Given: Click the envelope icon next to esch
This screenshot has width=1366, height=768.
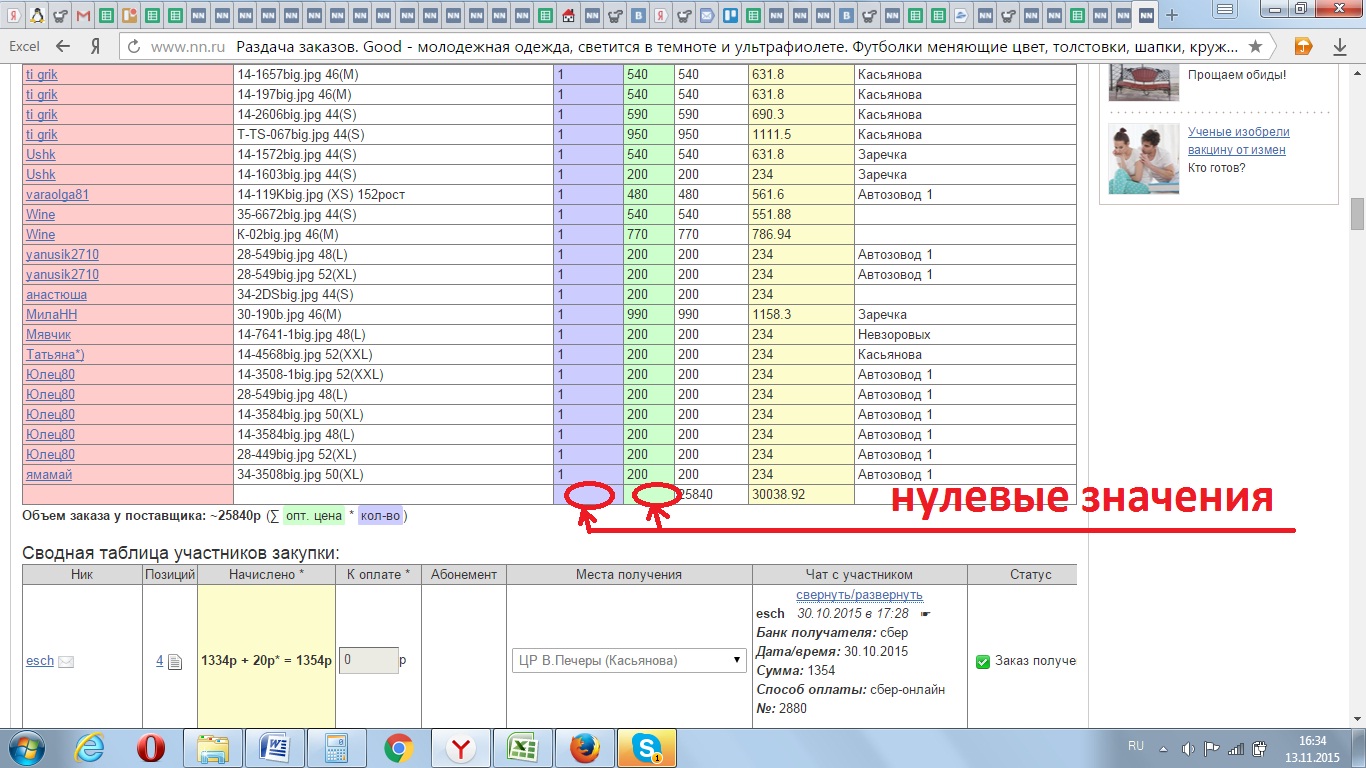Looking at the screenshot, I should click(x=66, y=661).
